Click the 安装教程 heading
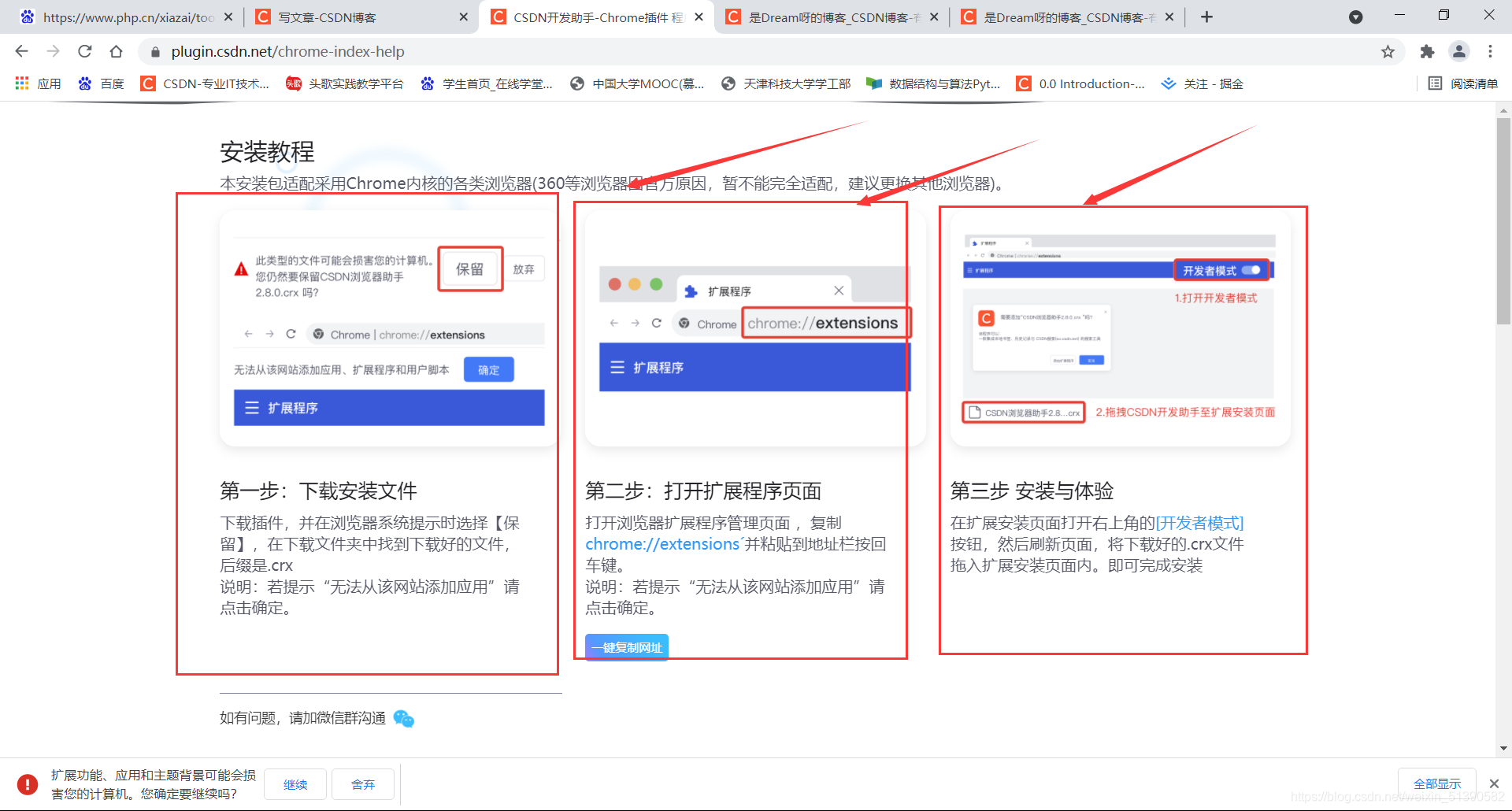The image size is (1512, 811). point(267,151)
